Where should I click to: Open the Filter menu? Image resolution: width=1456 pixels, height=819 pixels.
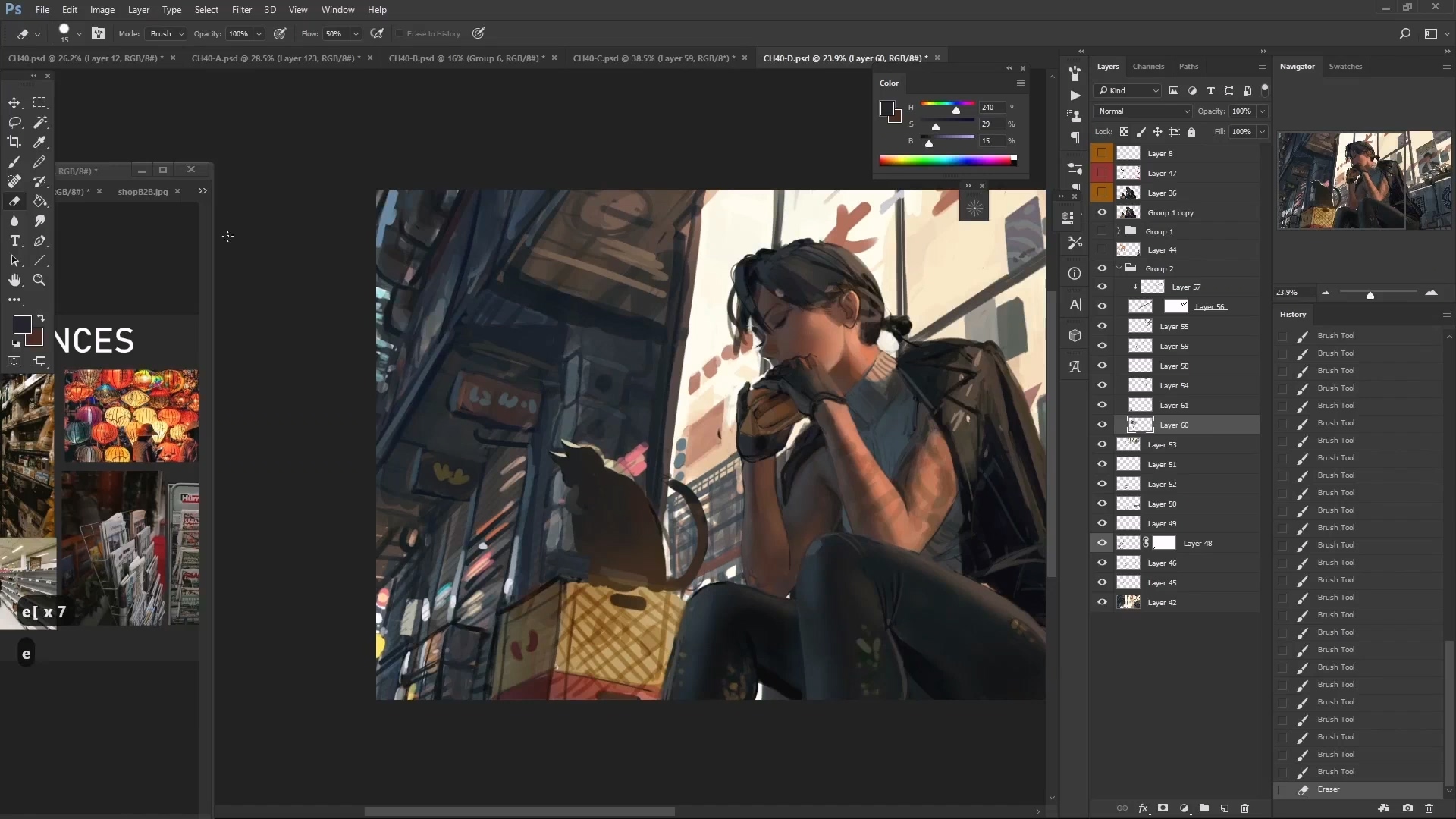click(241, 9)
